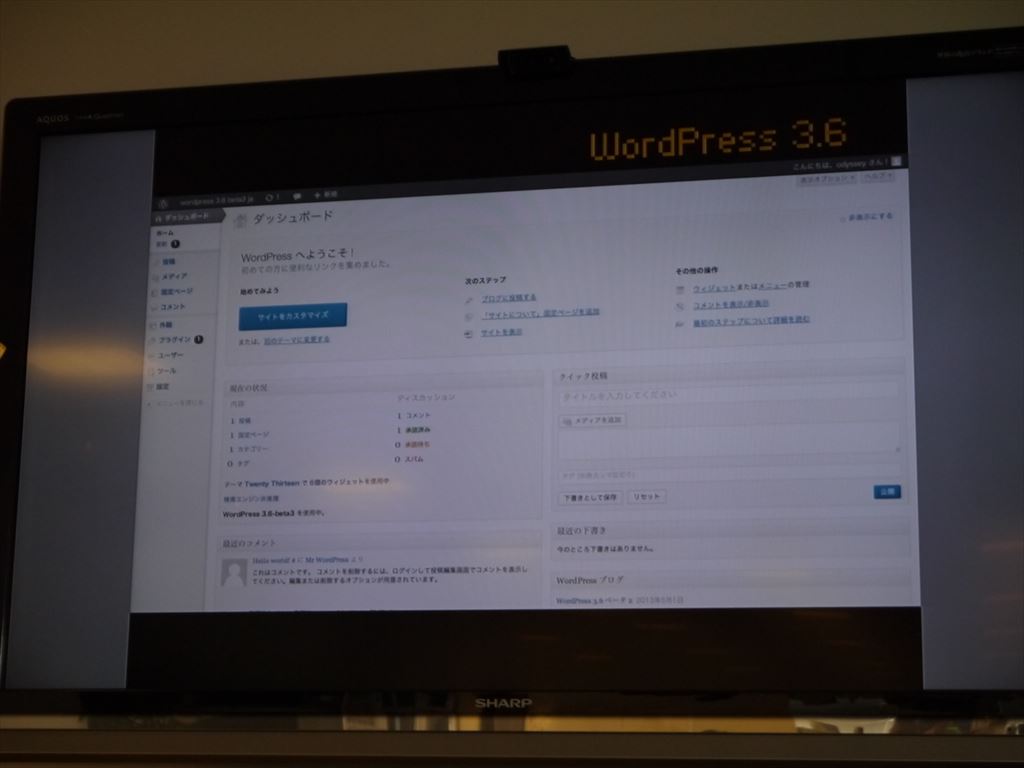Click the コメントを表示/非表示 link

(x=731, y=304)
